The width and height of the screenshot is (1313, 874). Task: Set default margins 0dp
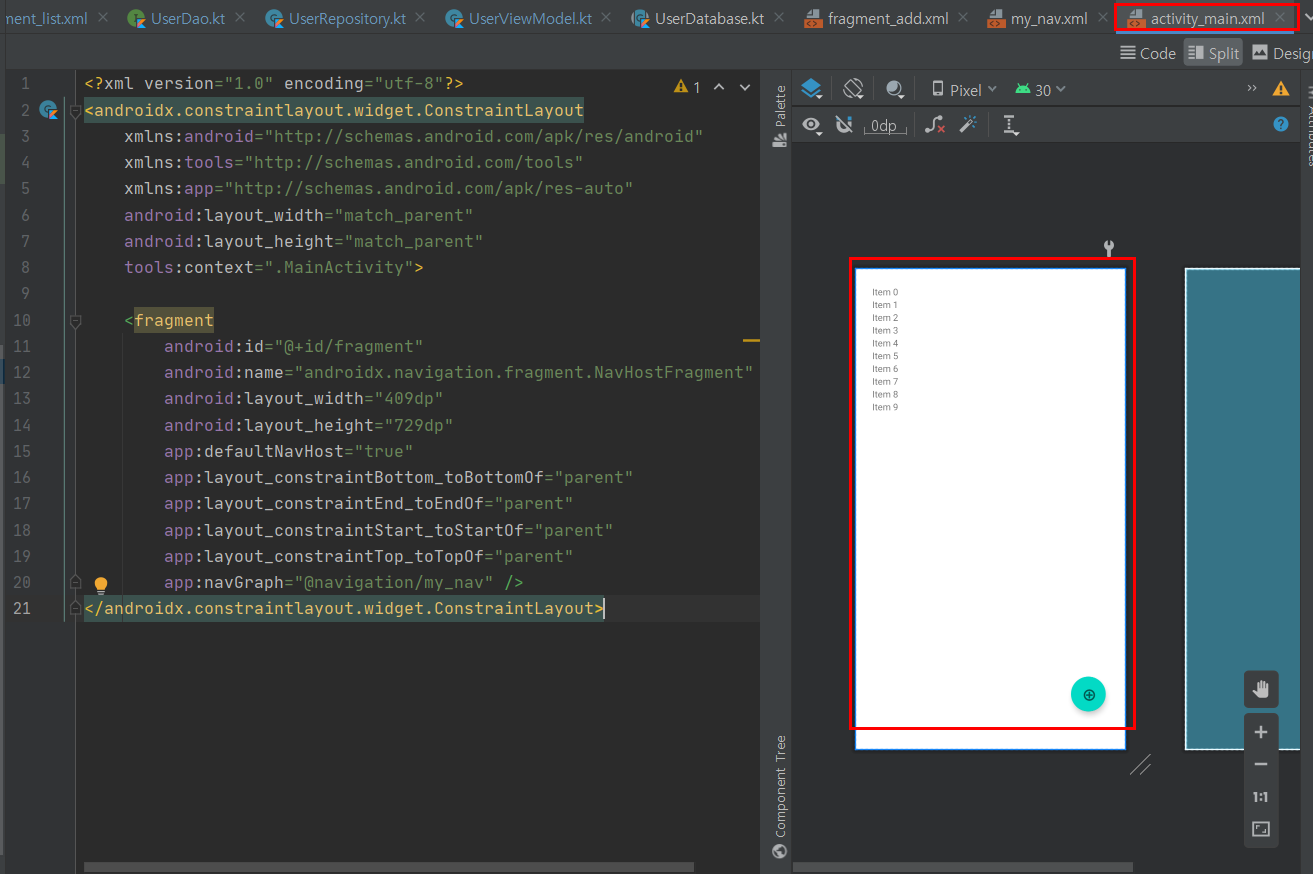(884, 126)
